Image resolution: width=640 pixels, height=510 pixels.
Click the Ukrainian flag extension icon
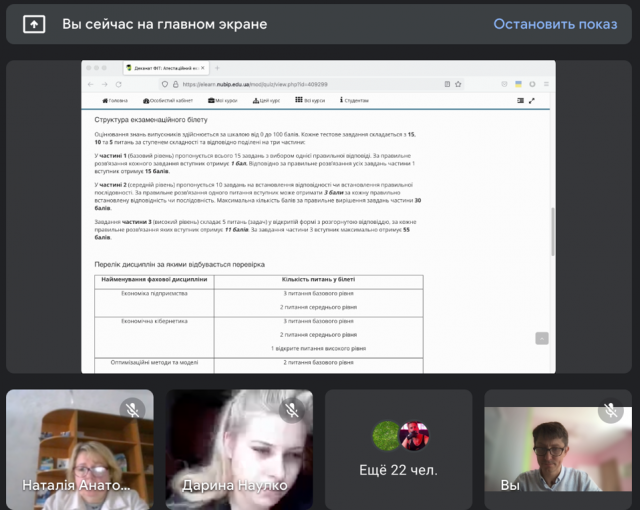click(x=518, y=84)
